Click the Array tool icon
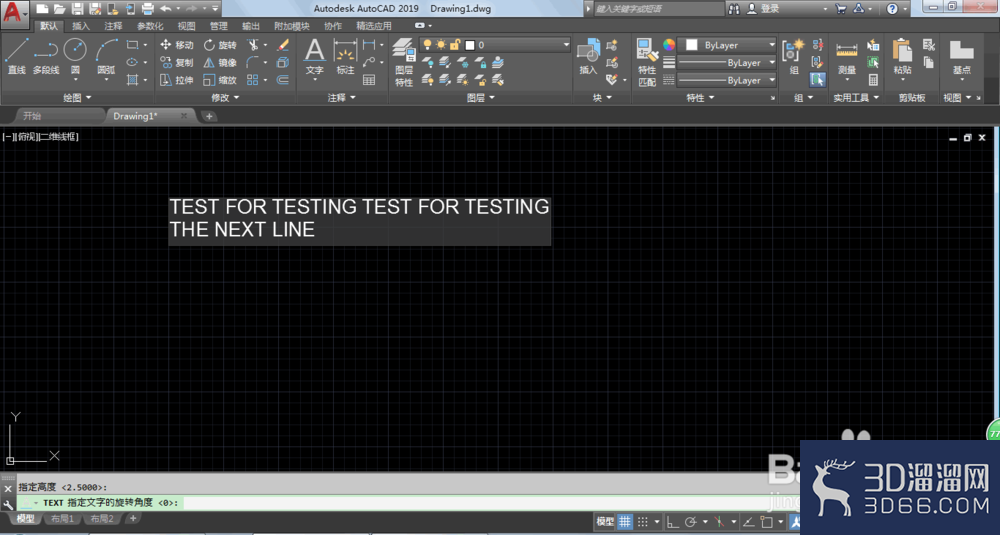This screenshot has width=1000, height=535. pos(253,80)
